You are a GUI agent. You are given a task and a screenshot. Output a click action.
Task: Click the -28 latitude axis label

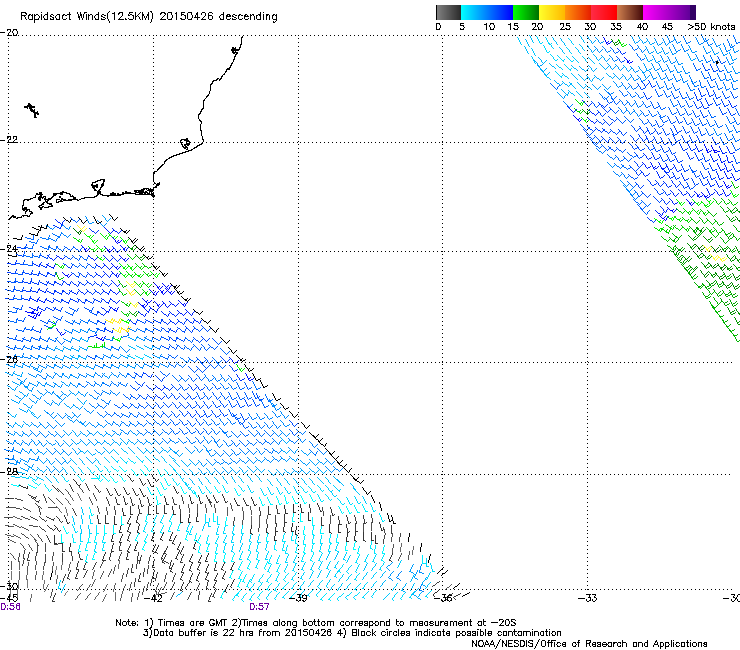coord(9,472)
